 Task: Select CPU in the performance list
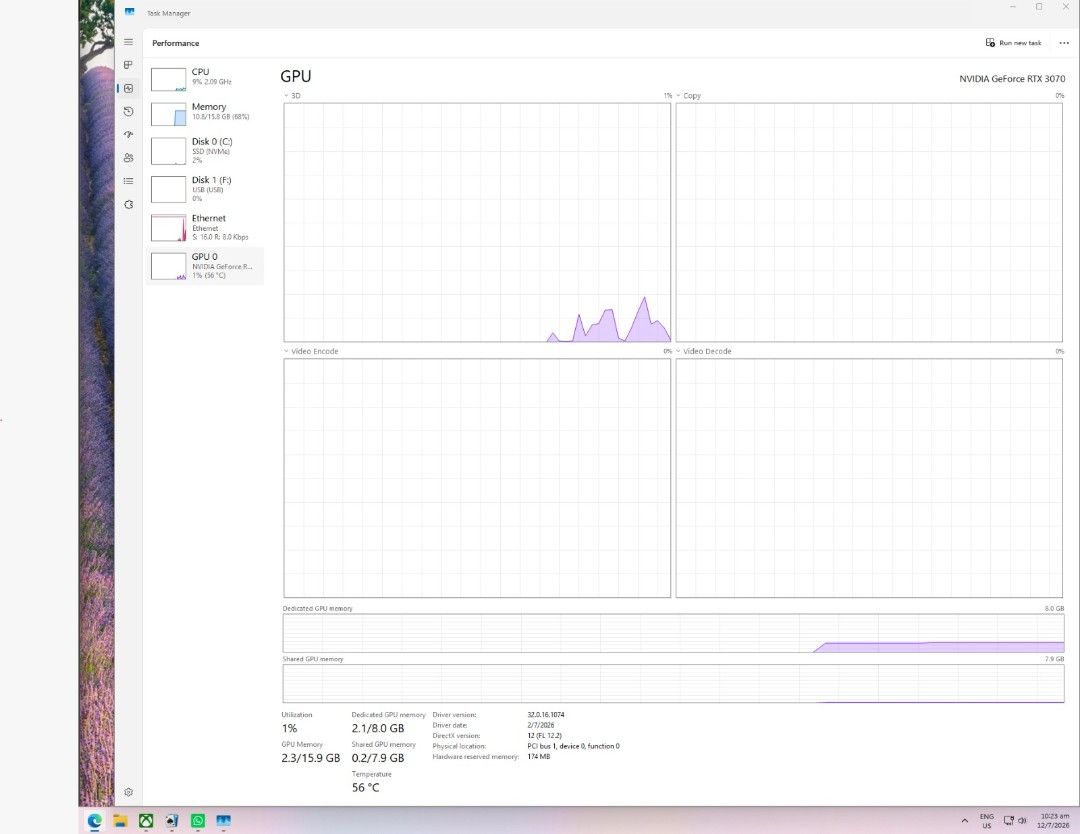[205, 77]
